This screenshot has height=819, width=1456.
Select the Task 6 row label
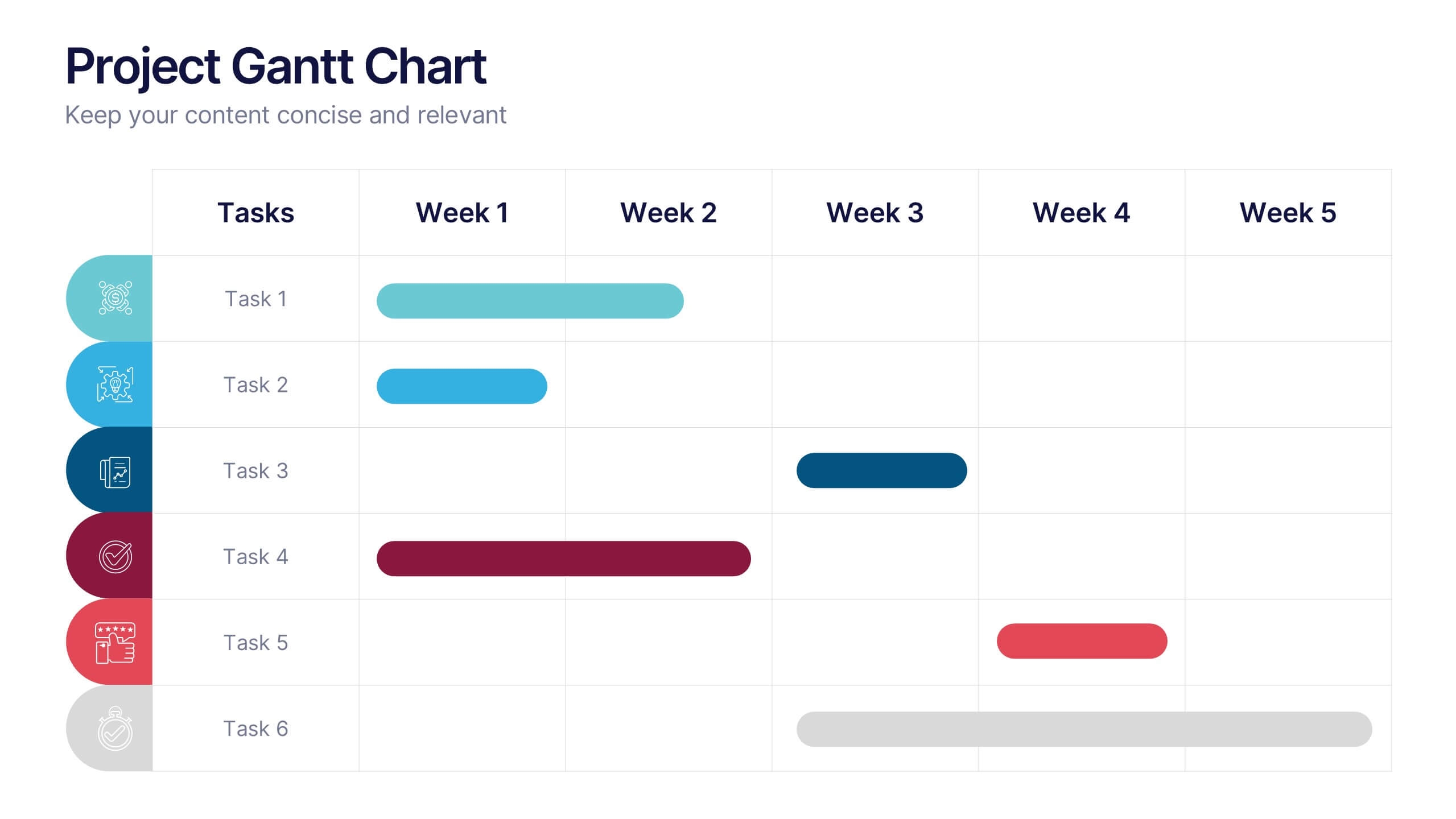coord(255,729)
